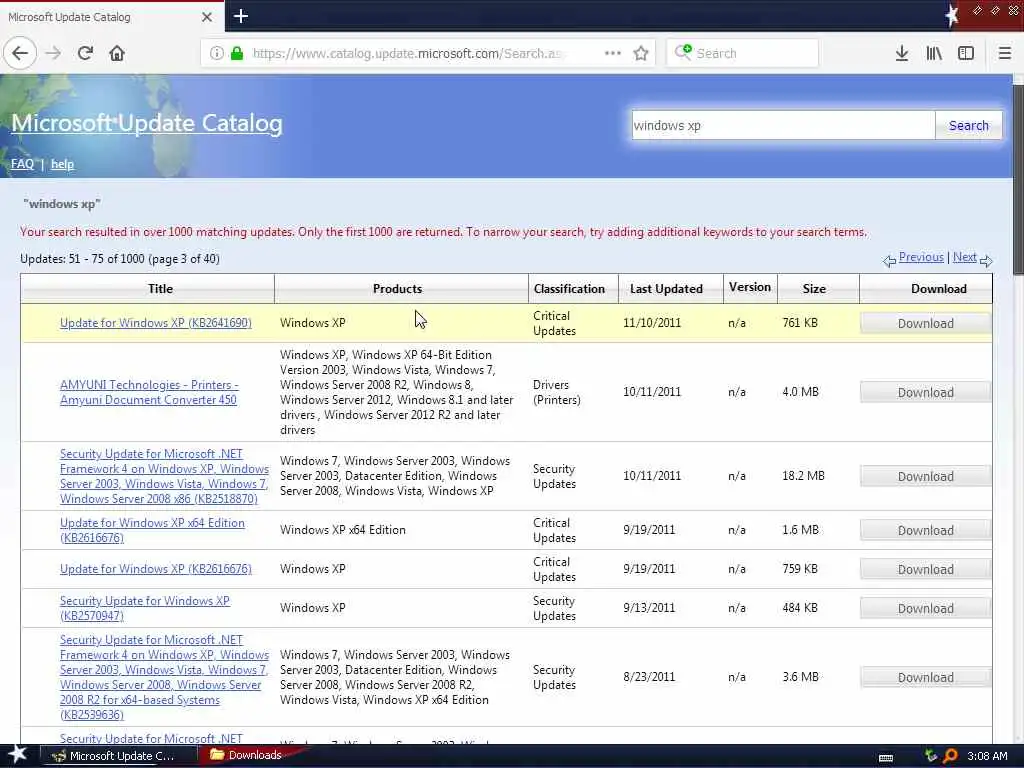Open the Downloads folder taskbar item
This screenshot has width=1024, height=768.
coord(248,755)
